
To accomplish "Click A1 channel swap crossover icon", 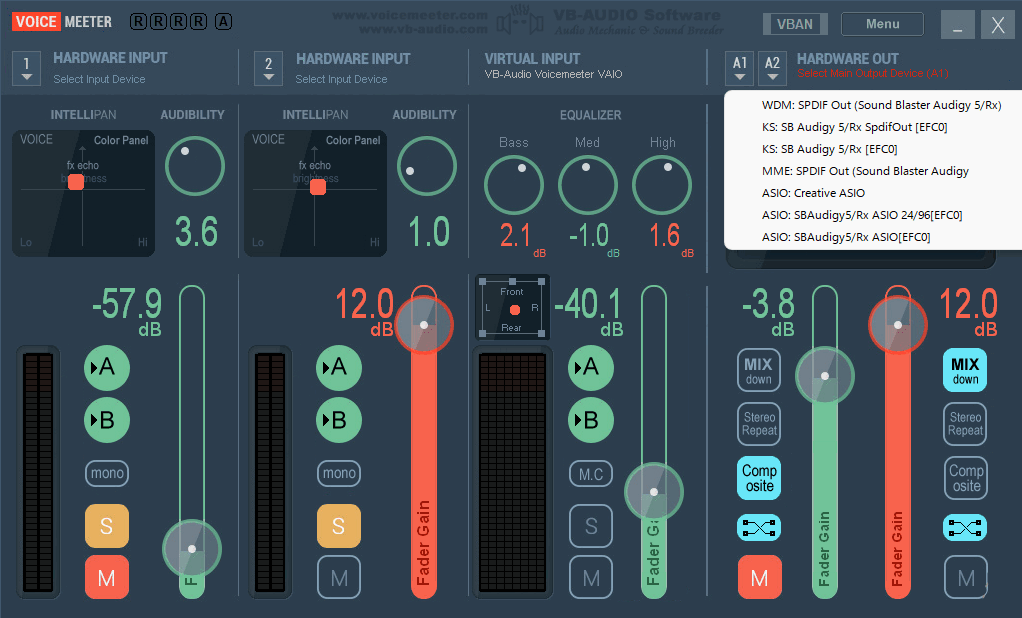I will [759, 527].
